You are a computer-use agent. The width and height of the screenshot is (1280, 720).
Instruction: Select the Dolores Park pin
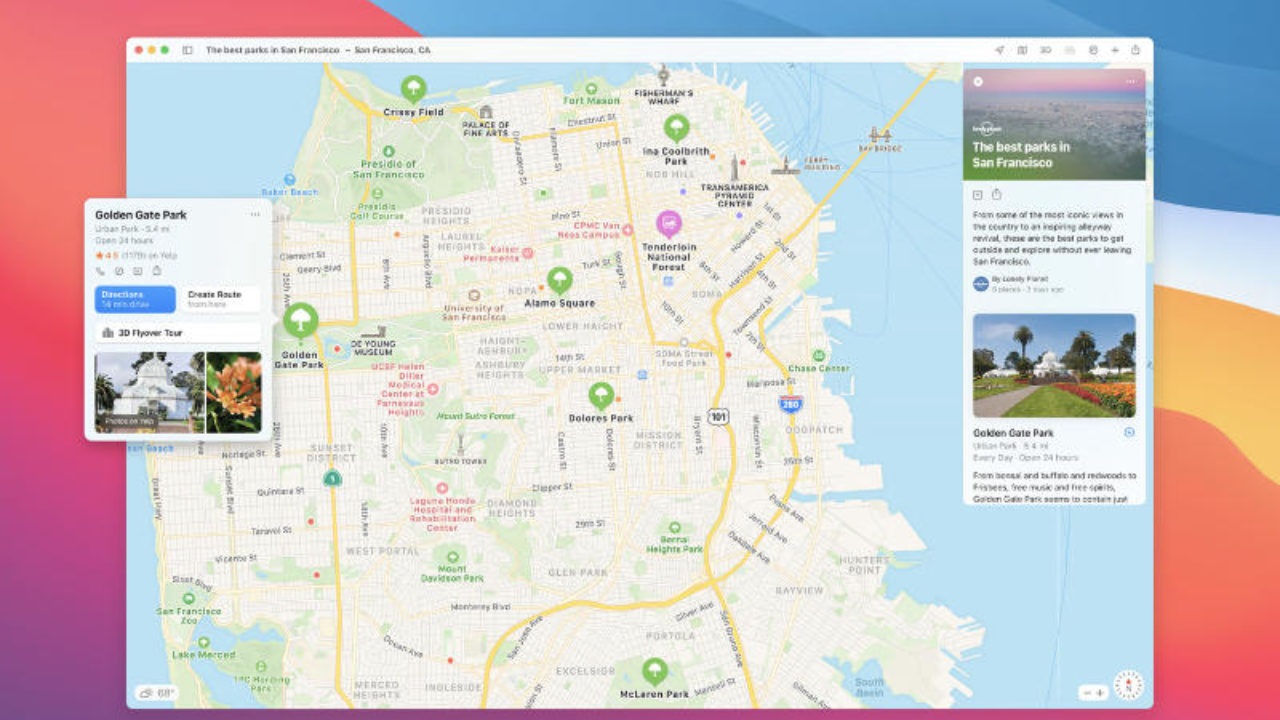pyautogui.click(x=601, y=395)
